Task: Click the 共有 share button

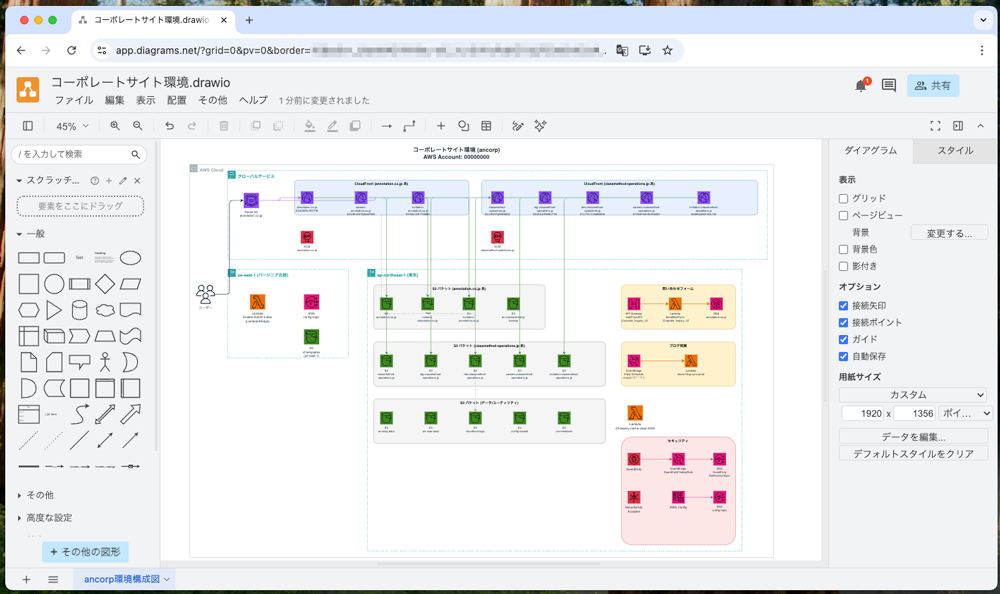Action: pyautogui.click(x=932, y=86)
